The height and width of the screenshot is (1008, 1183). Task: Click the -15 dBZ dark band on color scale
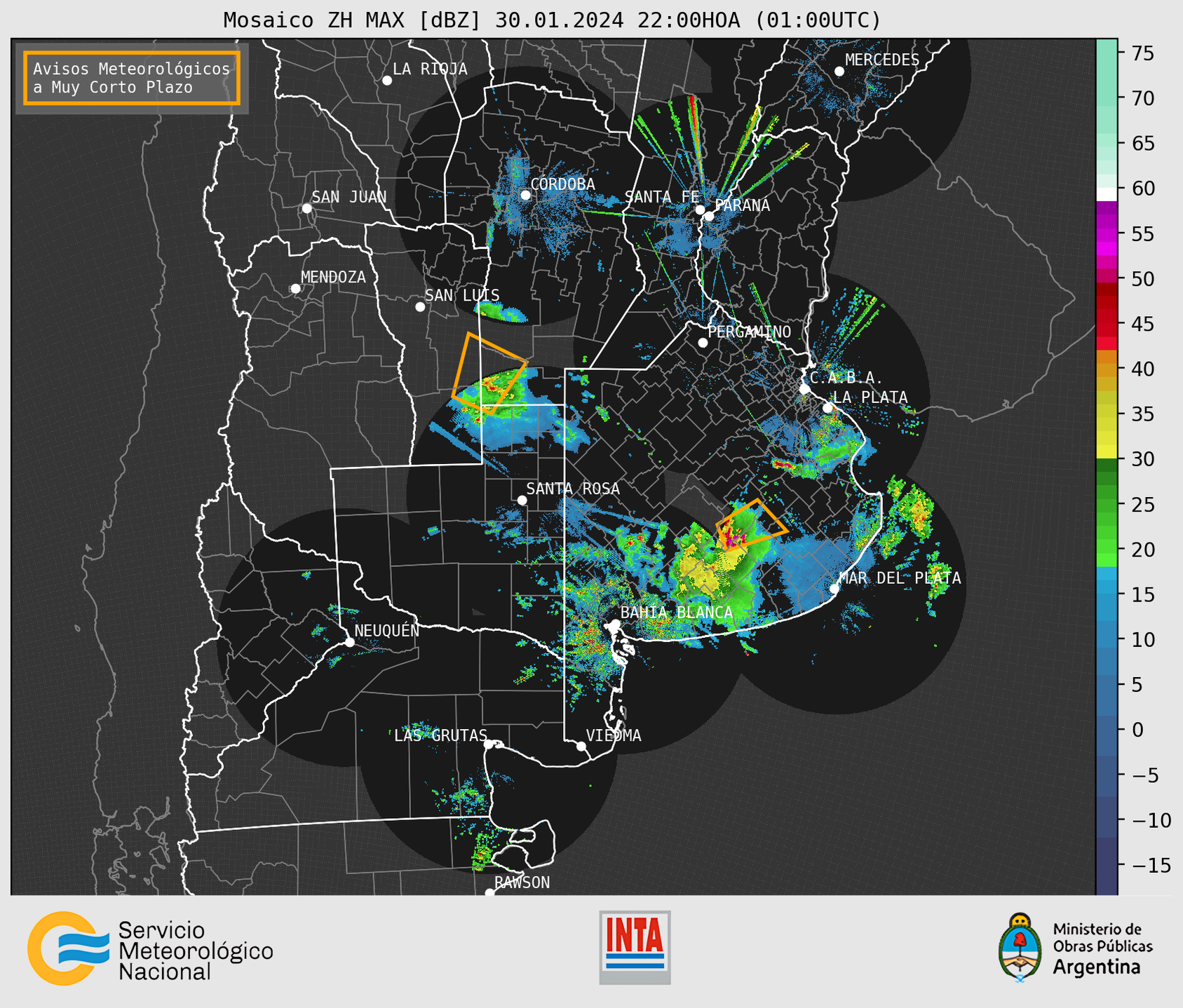pos(1106,865)
